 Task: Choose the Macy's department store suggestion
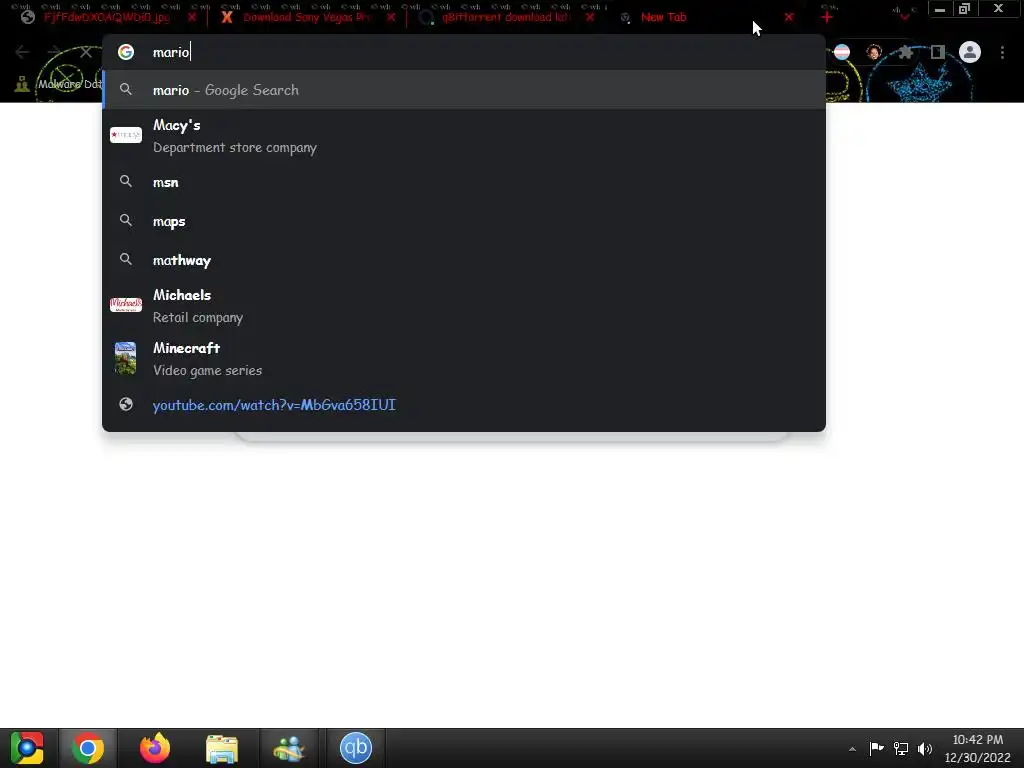pos(464,136)
